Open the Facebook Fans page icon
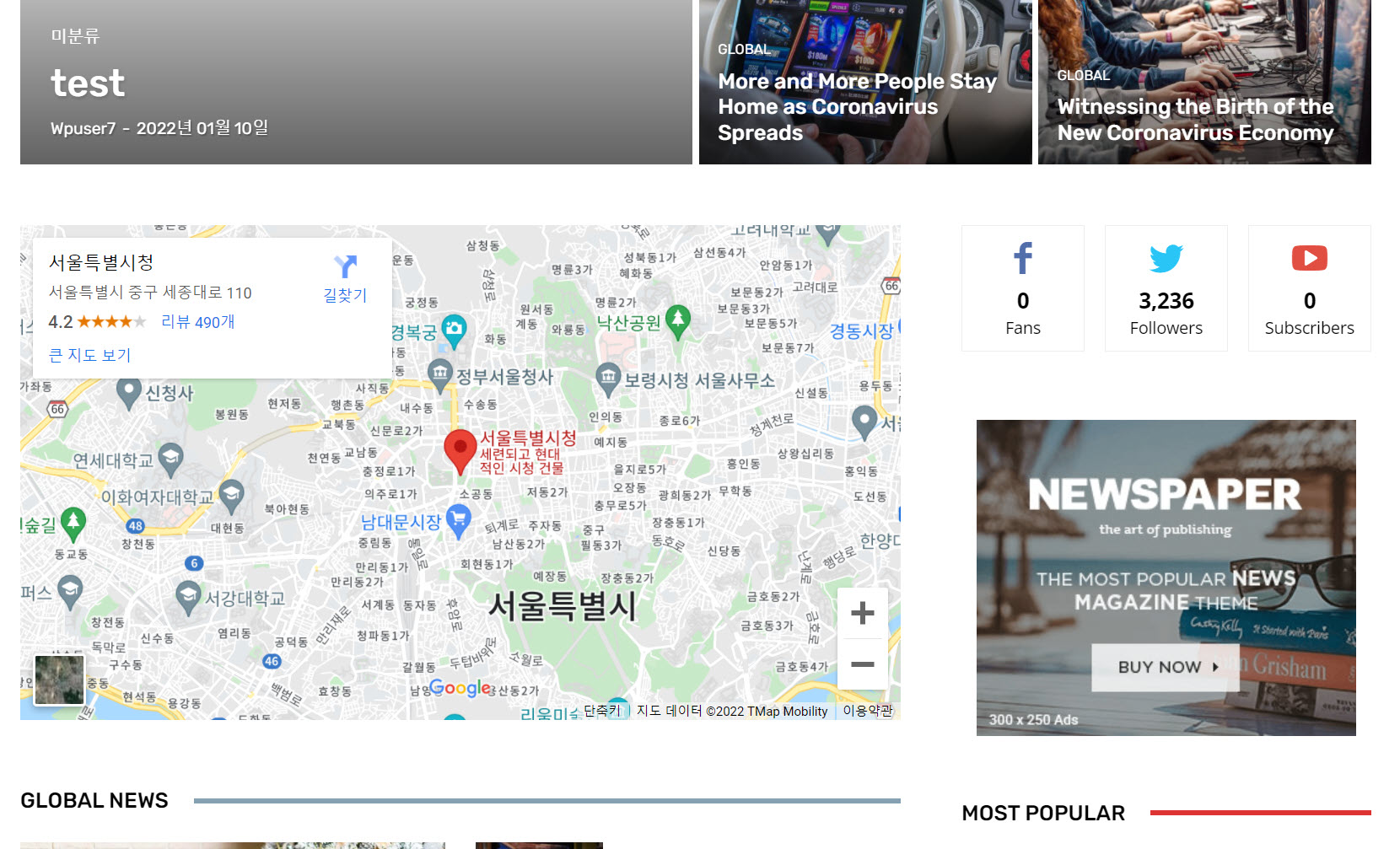Screen dimensions: 1400x849 click(x=1022, y=259)
